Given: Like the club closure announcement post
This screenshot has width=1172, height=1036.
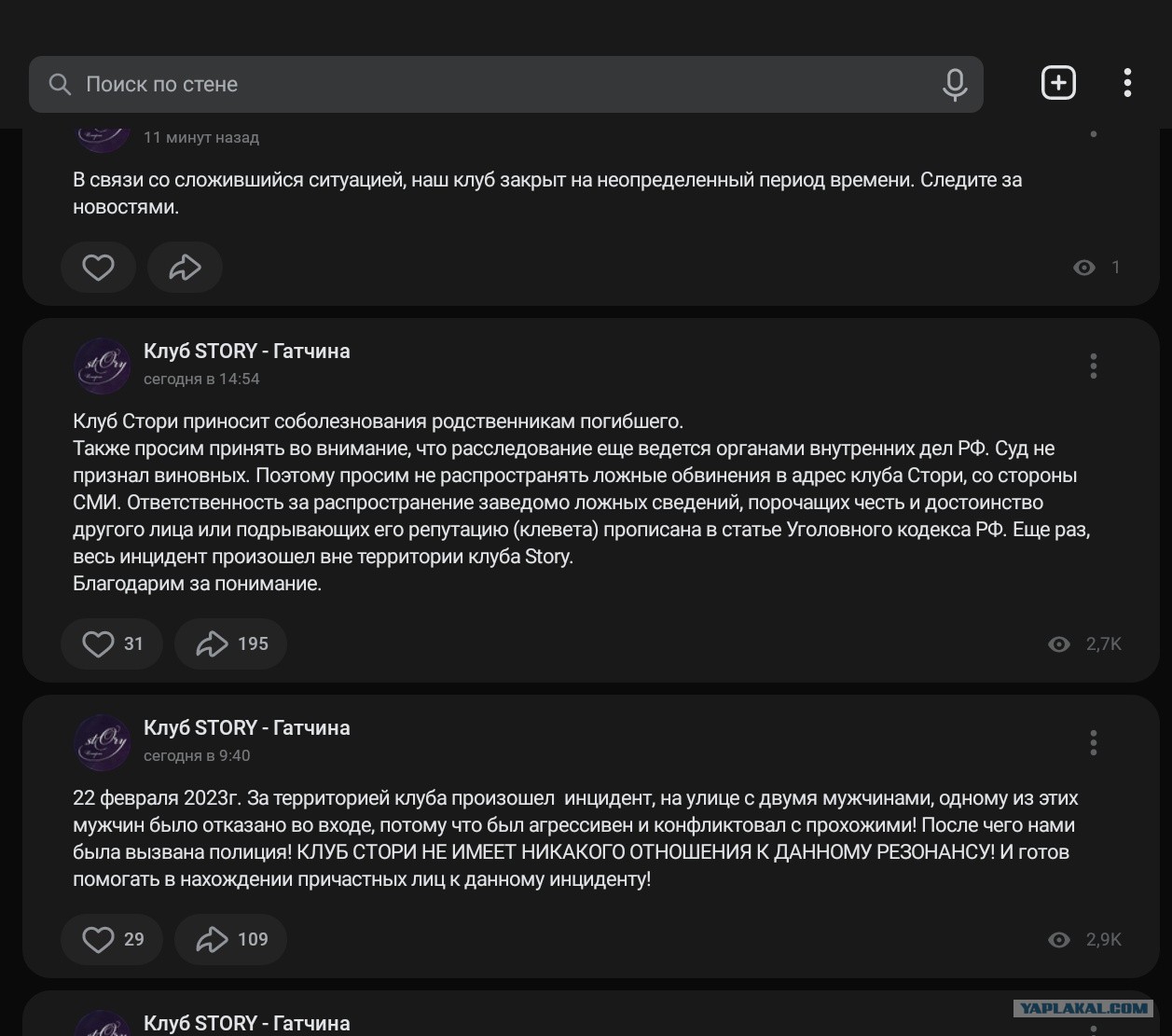Looking at the screenshot, I should (98, 268).
